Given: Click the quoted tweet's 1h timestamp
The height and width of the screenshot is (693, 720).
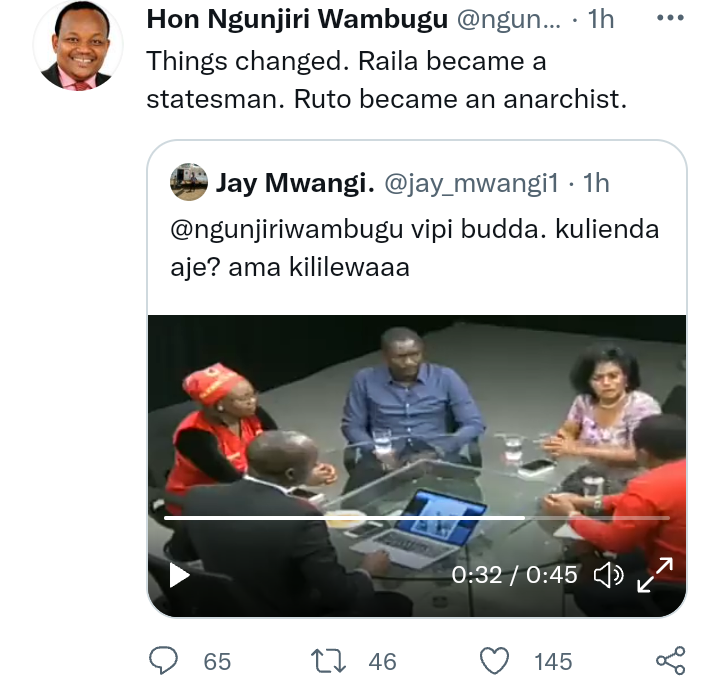Looking at the screenshot, I should [596, 183].
